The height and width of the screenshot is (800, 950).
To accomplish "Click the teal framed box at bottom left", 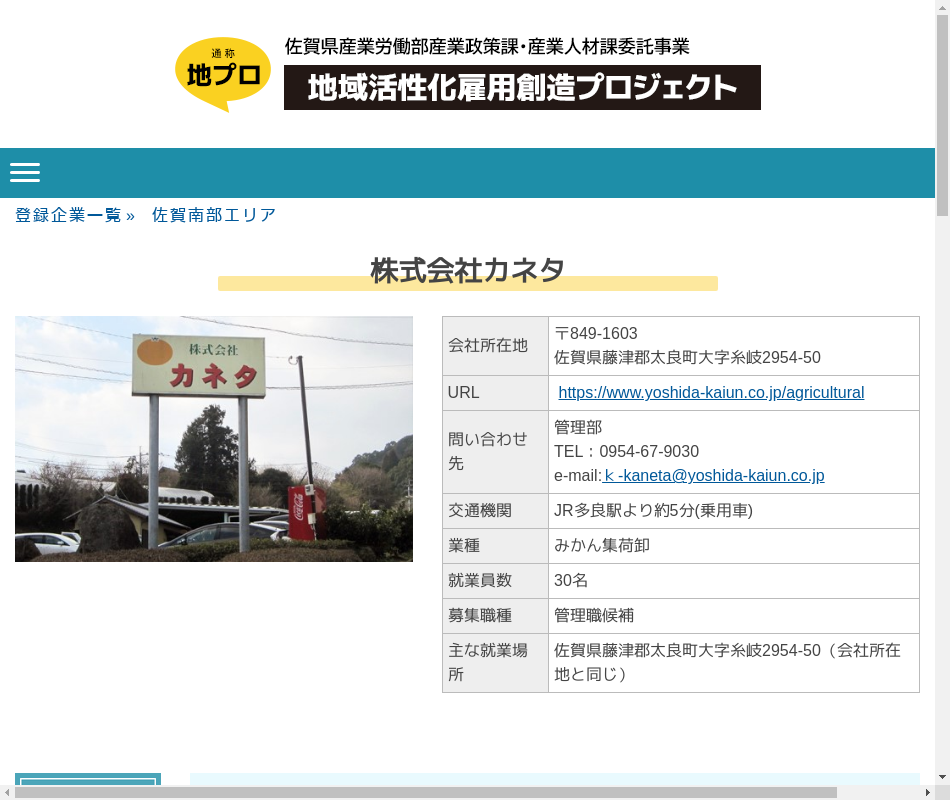I will click(x=88, y=785).
